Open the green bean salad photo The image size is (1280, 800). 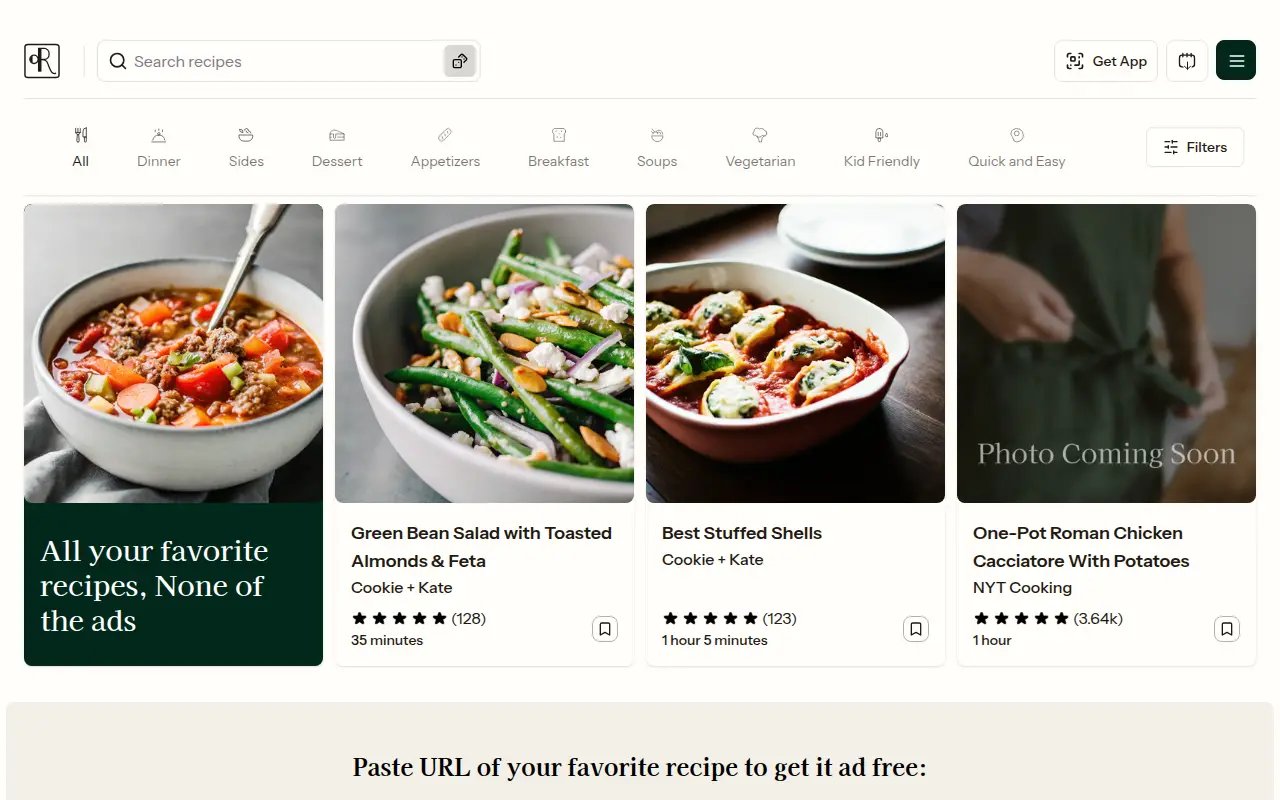click(x=484, y=353)
